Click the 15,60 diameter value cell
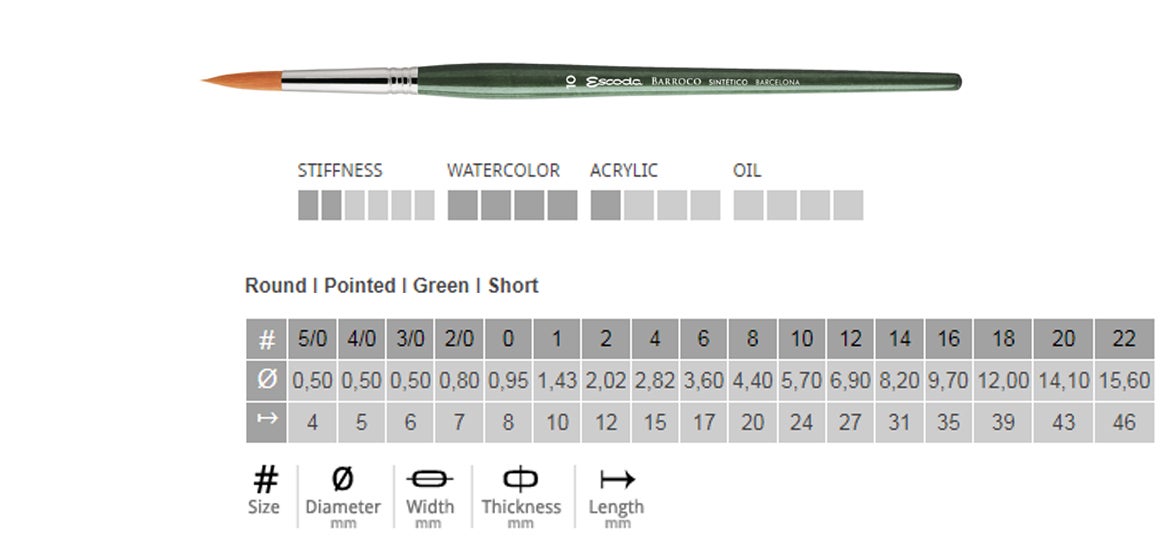 point(1124,381)
